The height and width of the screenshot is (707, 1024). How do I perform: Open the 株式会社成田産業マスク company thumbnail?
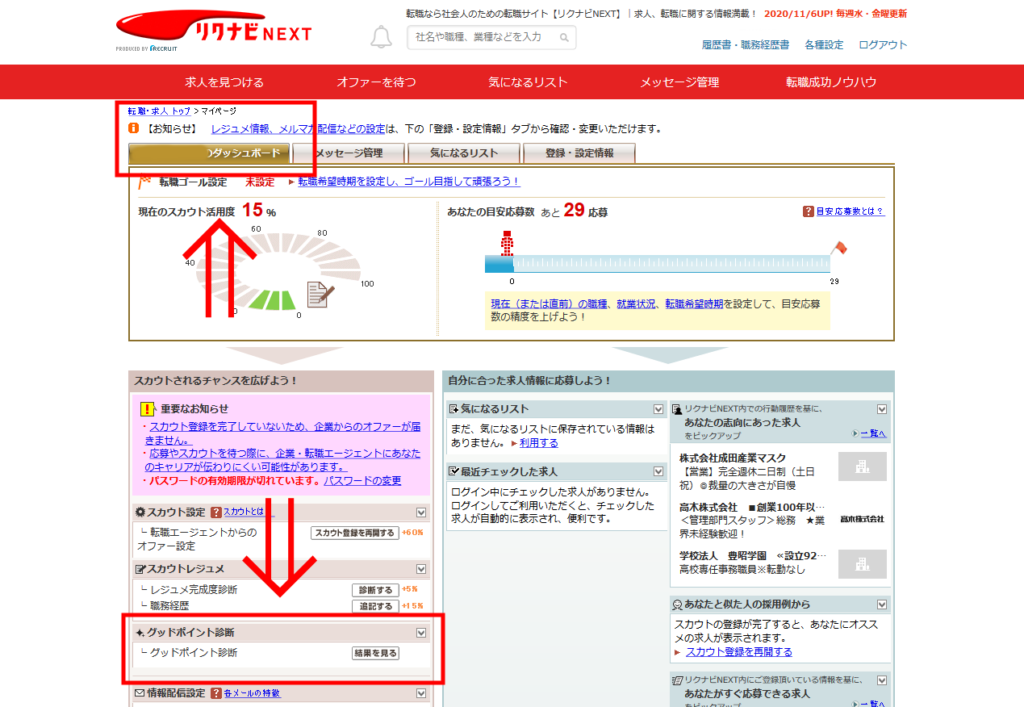862,467
